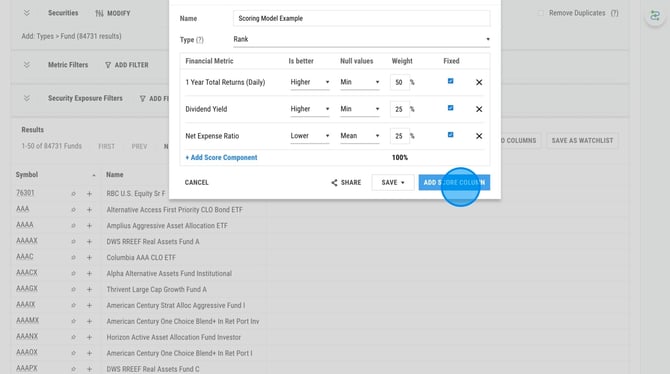This screenshot has height=374, width=670.
Task: Click the plus icon for symbol AAAPX
Action: (x=89, y=369)
